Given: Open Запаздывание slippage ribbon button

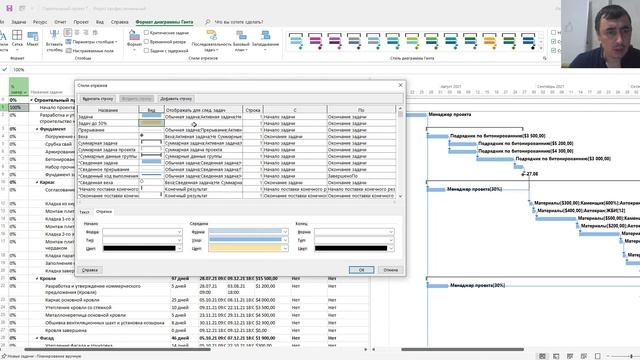Looking at the screenshot, I should 265,41.
